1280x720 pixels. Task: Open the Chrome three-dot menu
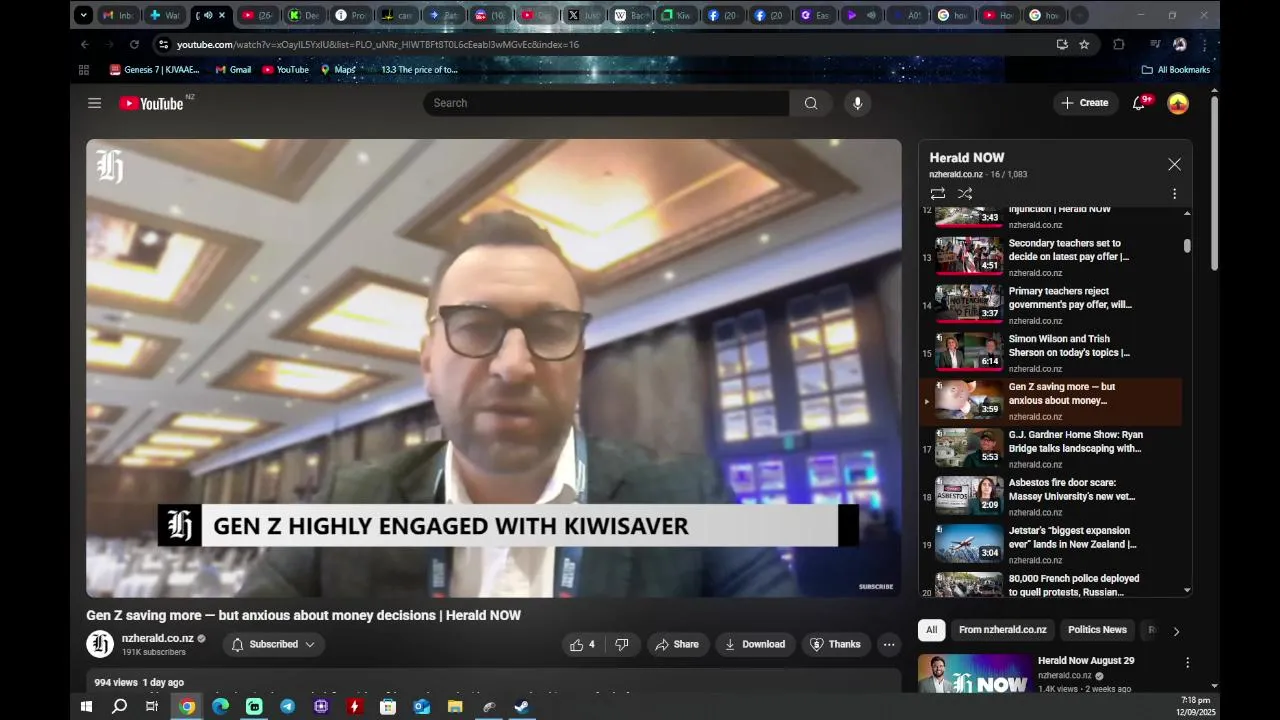click(1204, 44)
